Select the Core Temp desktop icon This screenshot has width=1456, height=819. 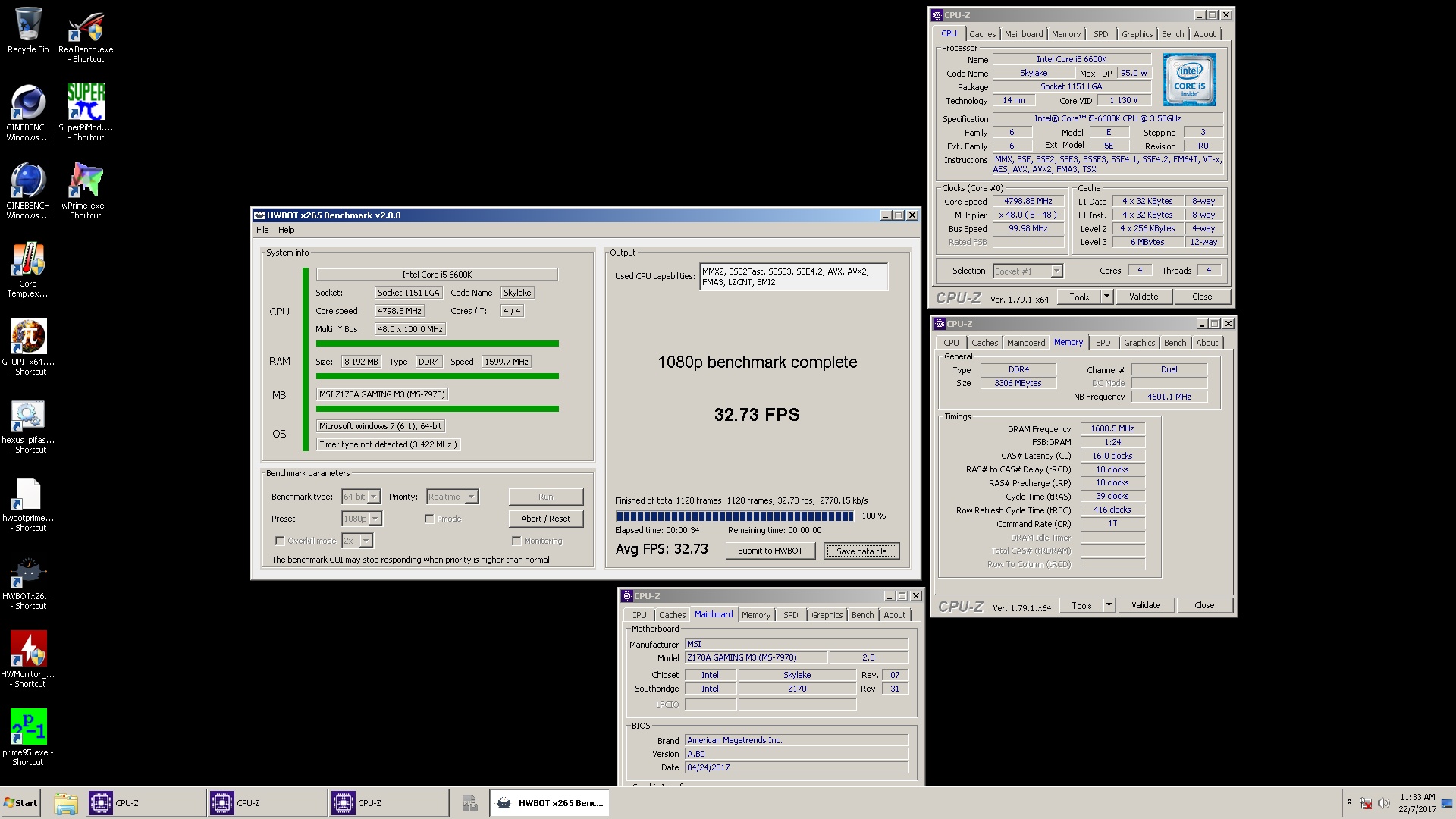pos(28,269)
